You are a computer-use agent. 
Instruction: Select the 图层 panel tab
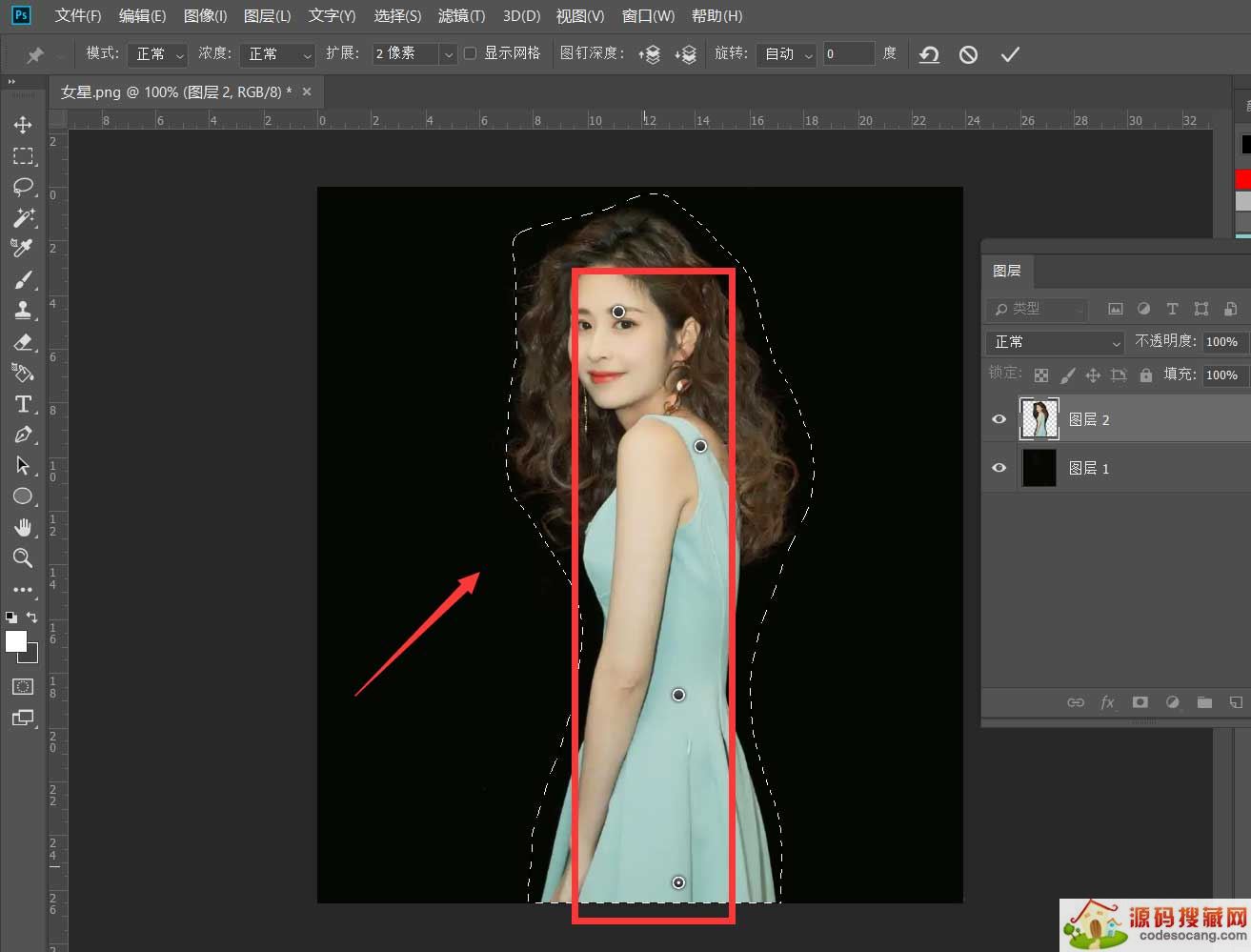click(x=1007, y=271)
